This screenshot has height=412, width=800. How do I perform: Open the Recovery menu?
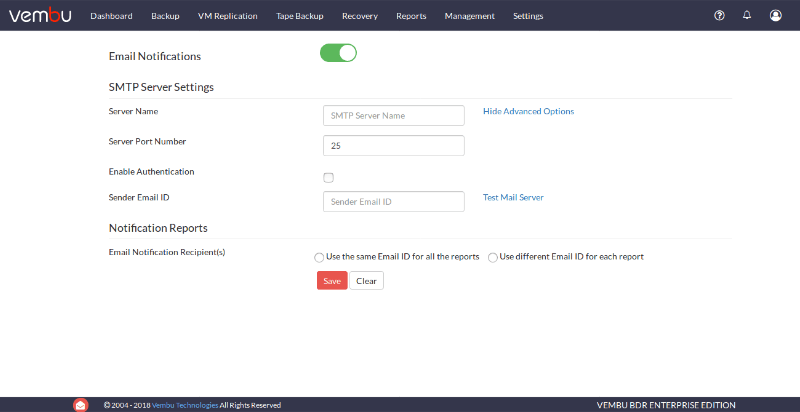point(360,16)
